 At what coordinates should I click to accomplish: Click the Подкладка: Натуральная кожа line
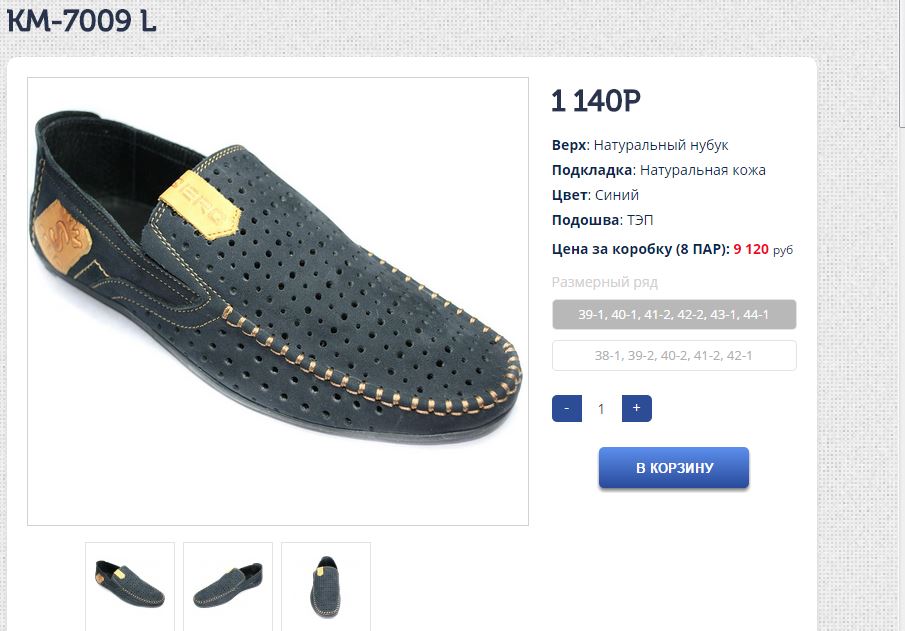click(659, 170)
